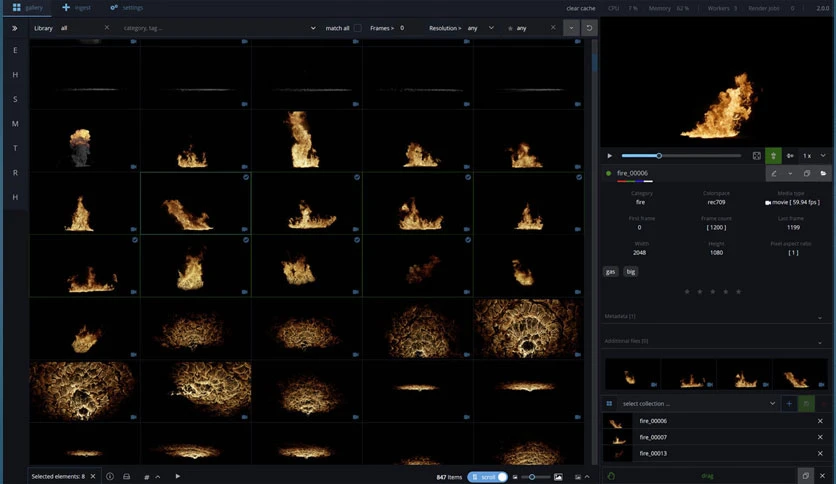
Task: Open the Resolution dropdown
Action: coord(491,28)
